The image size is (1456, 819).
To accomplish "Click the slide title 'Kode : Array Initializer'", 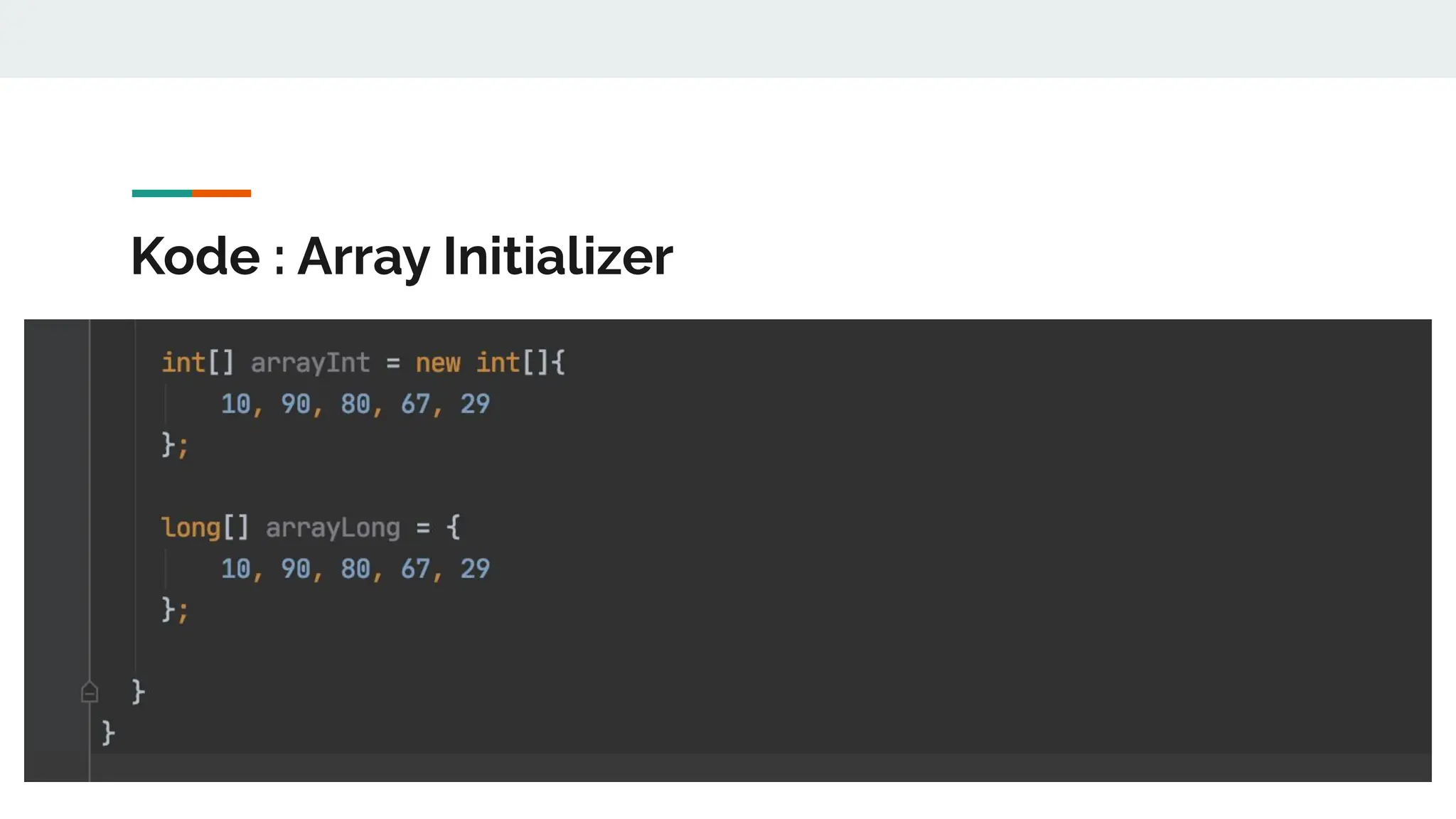I will click(x=402, y=257).
